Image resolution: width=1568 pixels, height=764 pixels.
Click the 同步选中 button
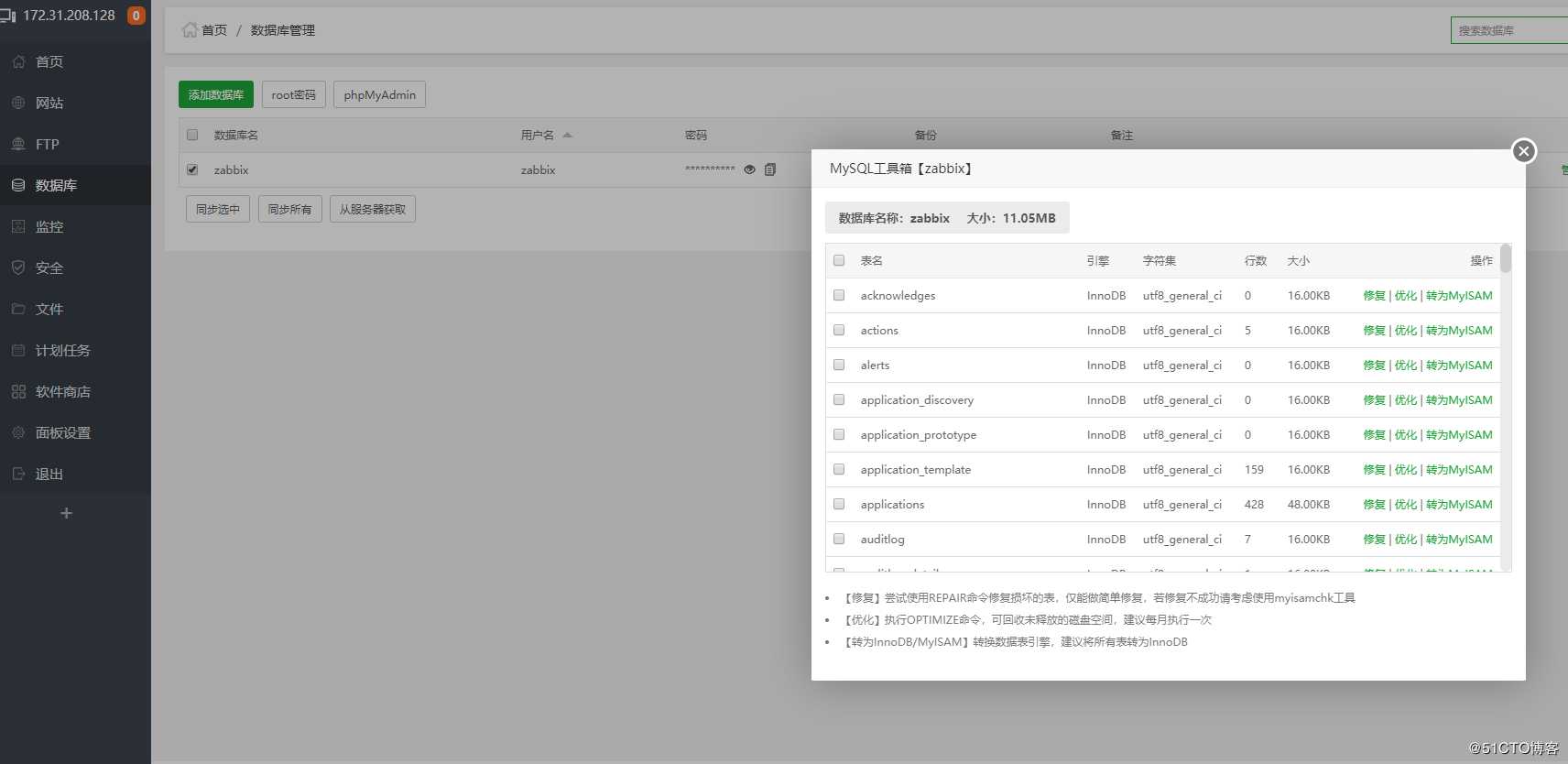[218, 209]
